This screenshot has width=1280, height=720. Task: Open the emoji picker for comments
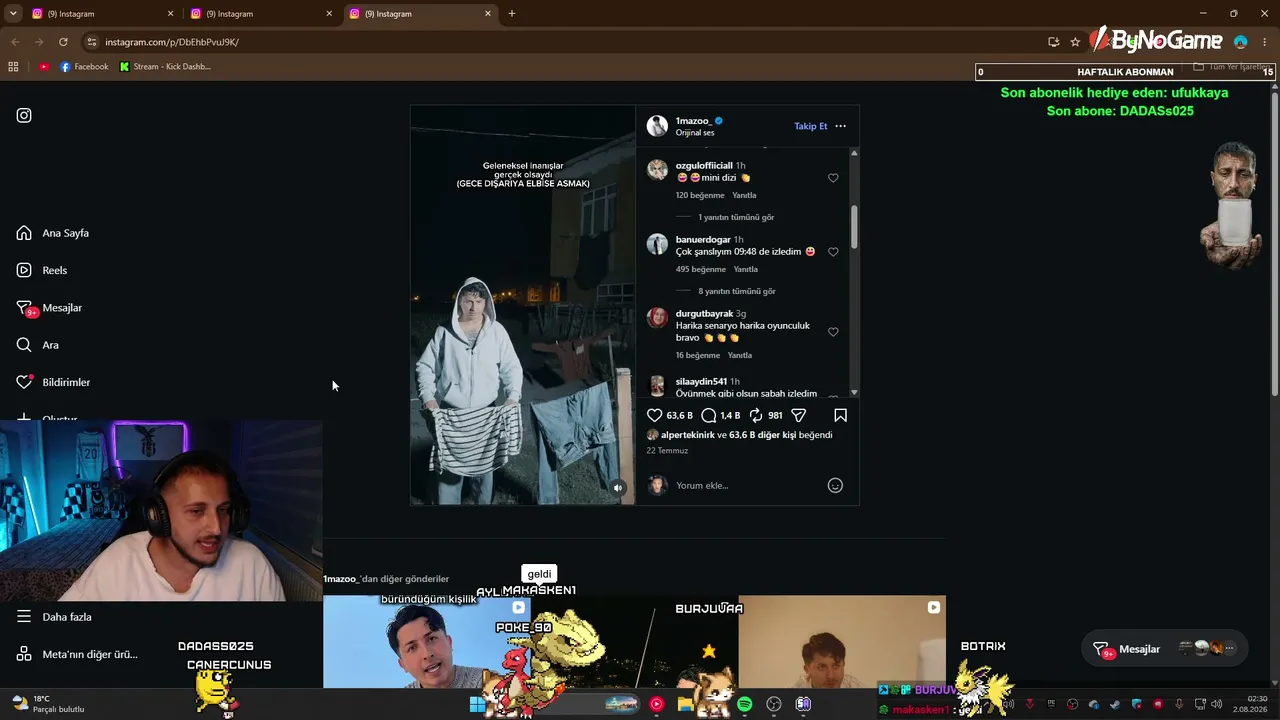[835, 486]
